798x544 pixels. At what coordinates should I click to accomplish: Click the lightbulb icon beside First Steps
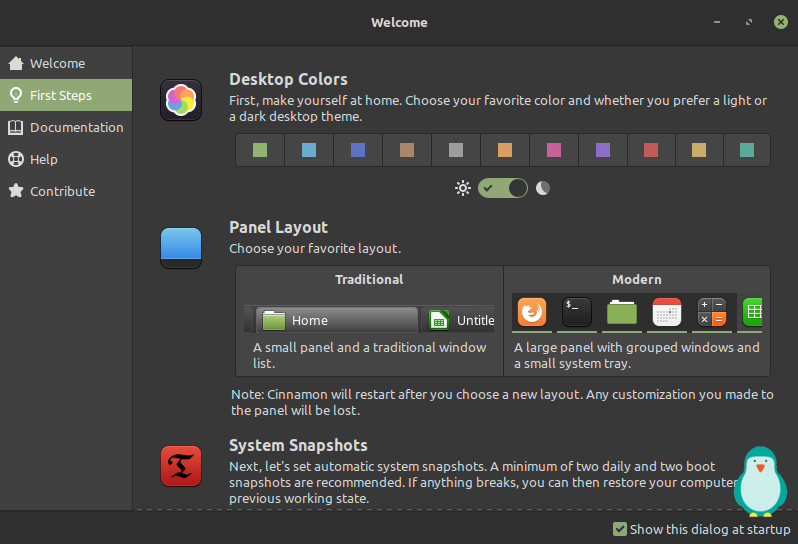tap(16, 95)
